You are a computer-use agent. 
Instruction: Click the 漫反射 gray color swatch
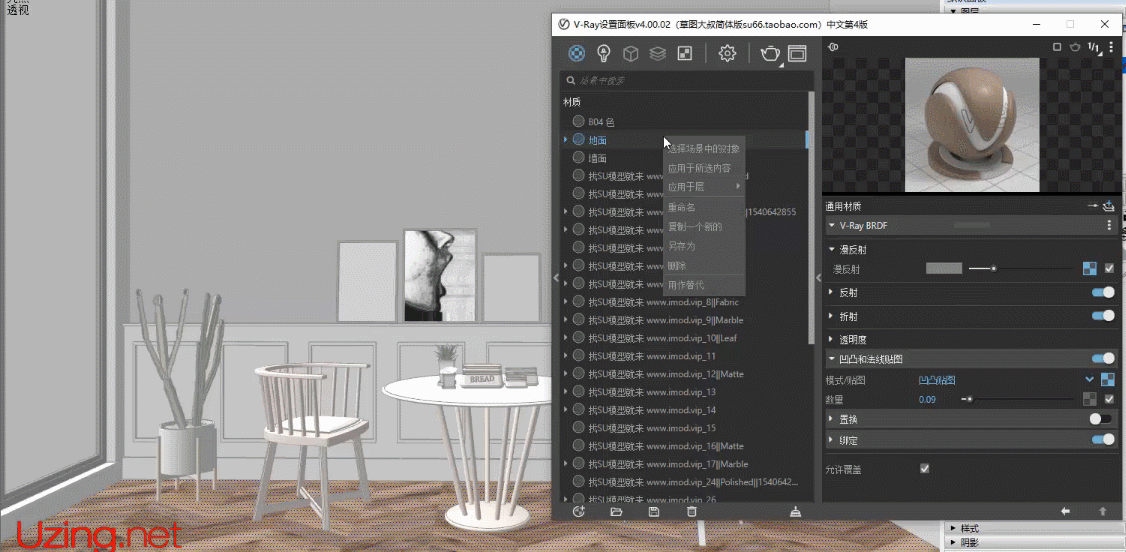click(943, 268)
